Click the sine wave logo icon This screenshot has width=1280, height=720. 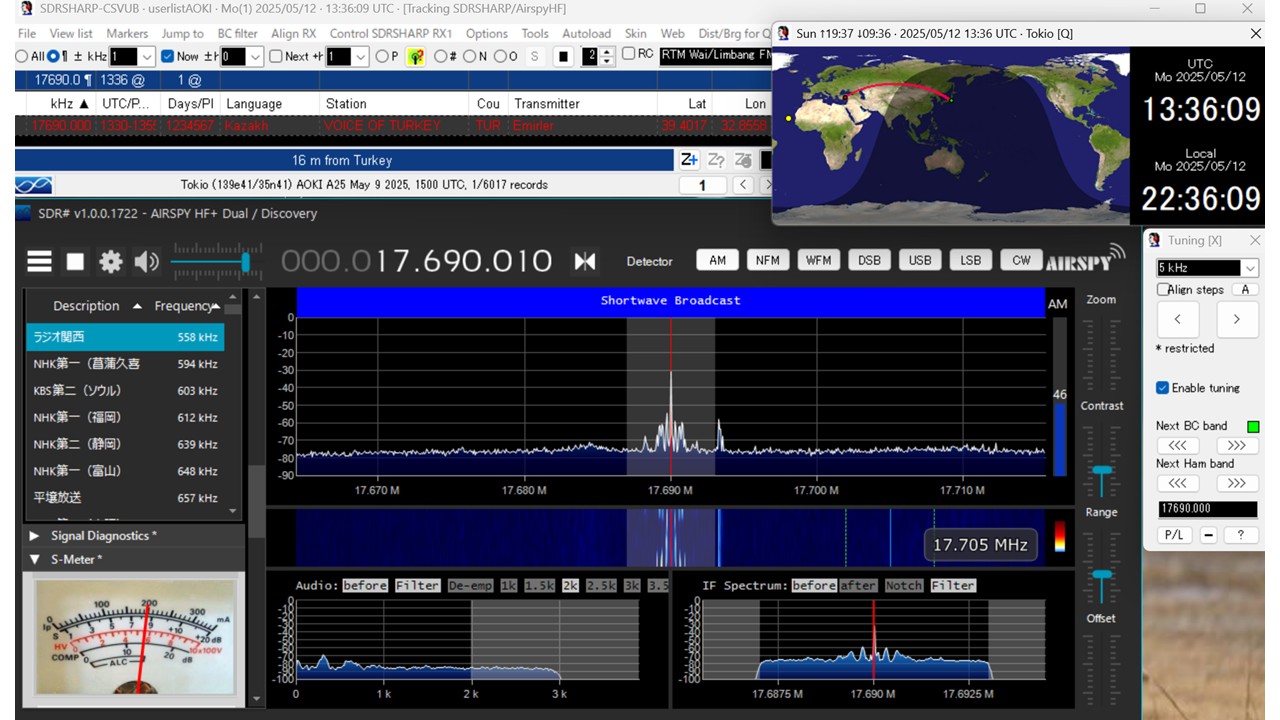pos(33,185)
